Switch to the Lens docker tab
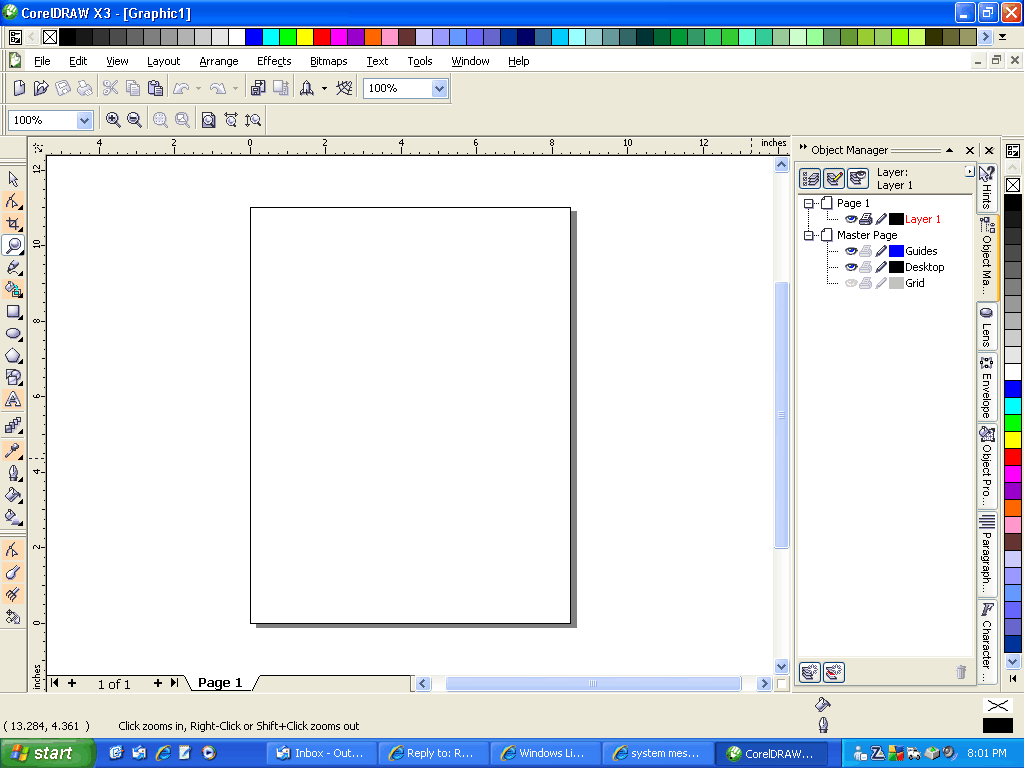 987,327
